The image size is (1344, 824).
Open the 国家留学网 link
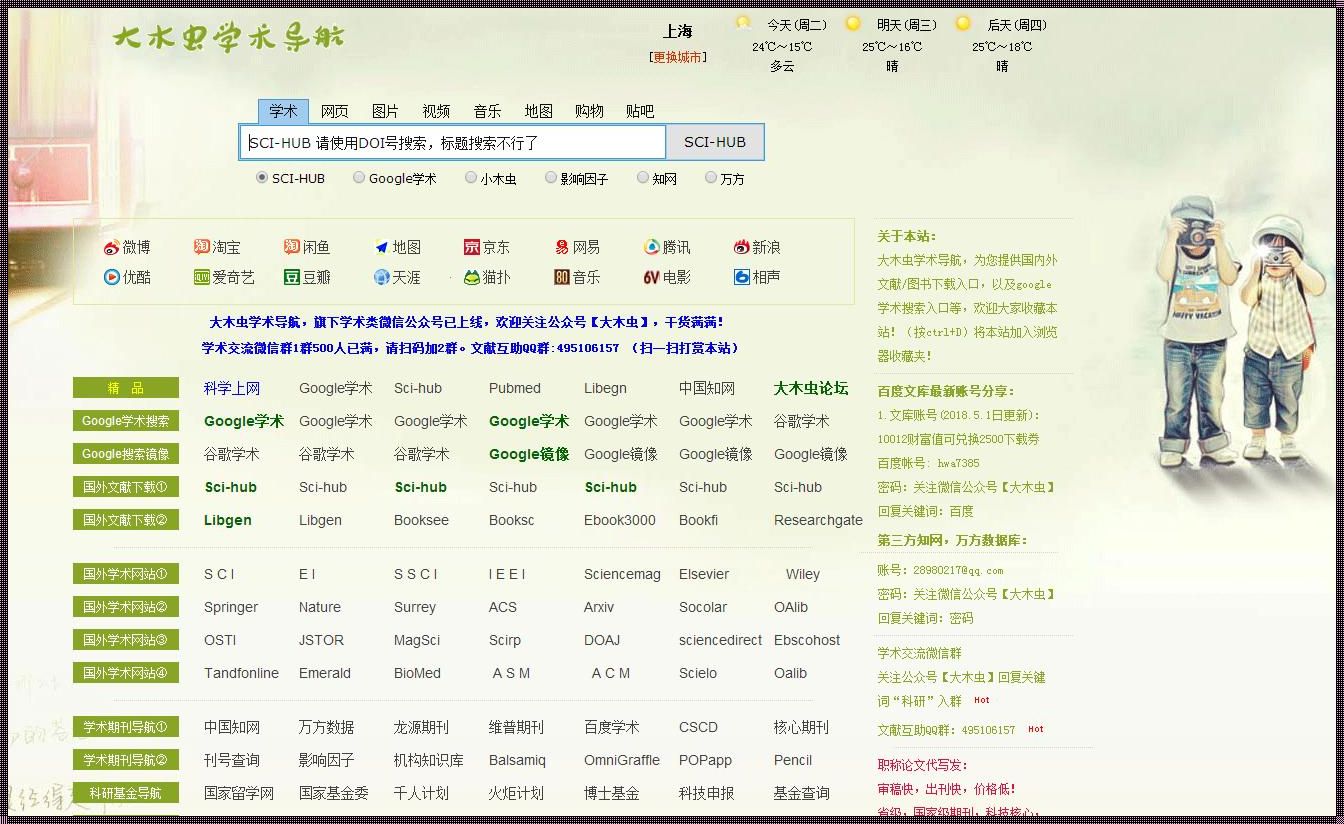coord(239,793)
